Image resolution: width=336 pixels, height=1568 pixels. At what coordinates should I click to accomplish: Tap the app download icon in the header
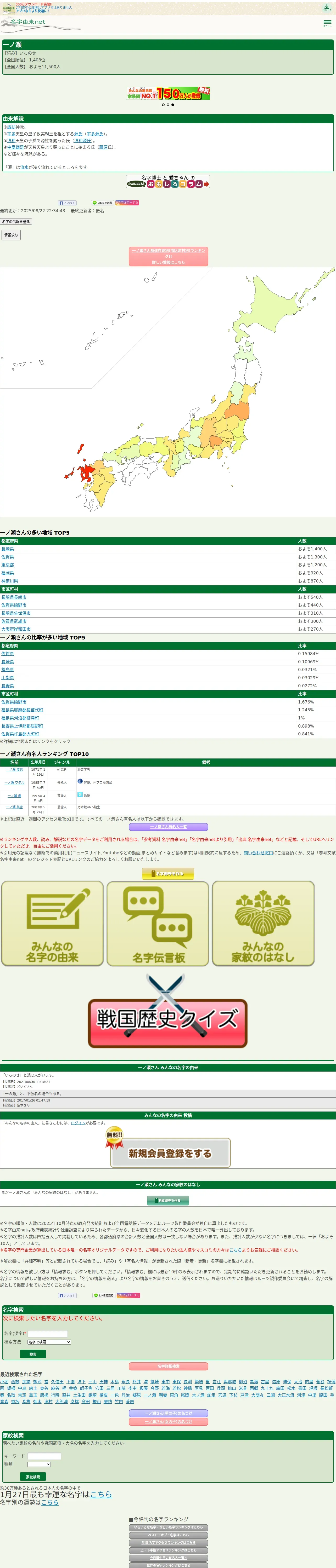point(326,7)
